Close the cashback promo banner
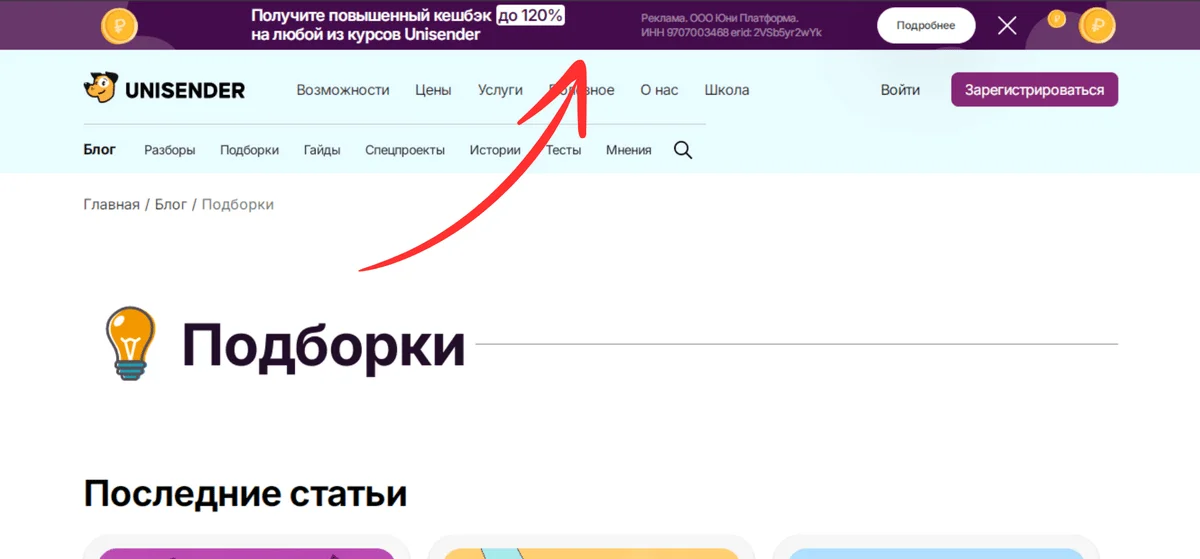1200x559 pixels. point(1007,26)
